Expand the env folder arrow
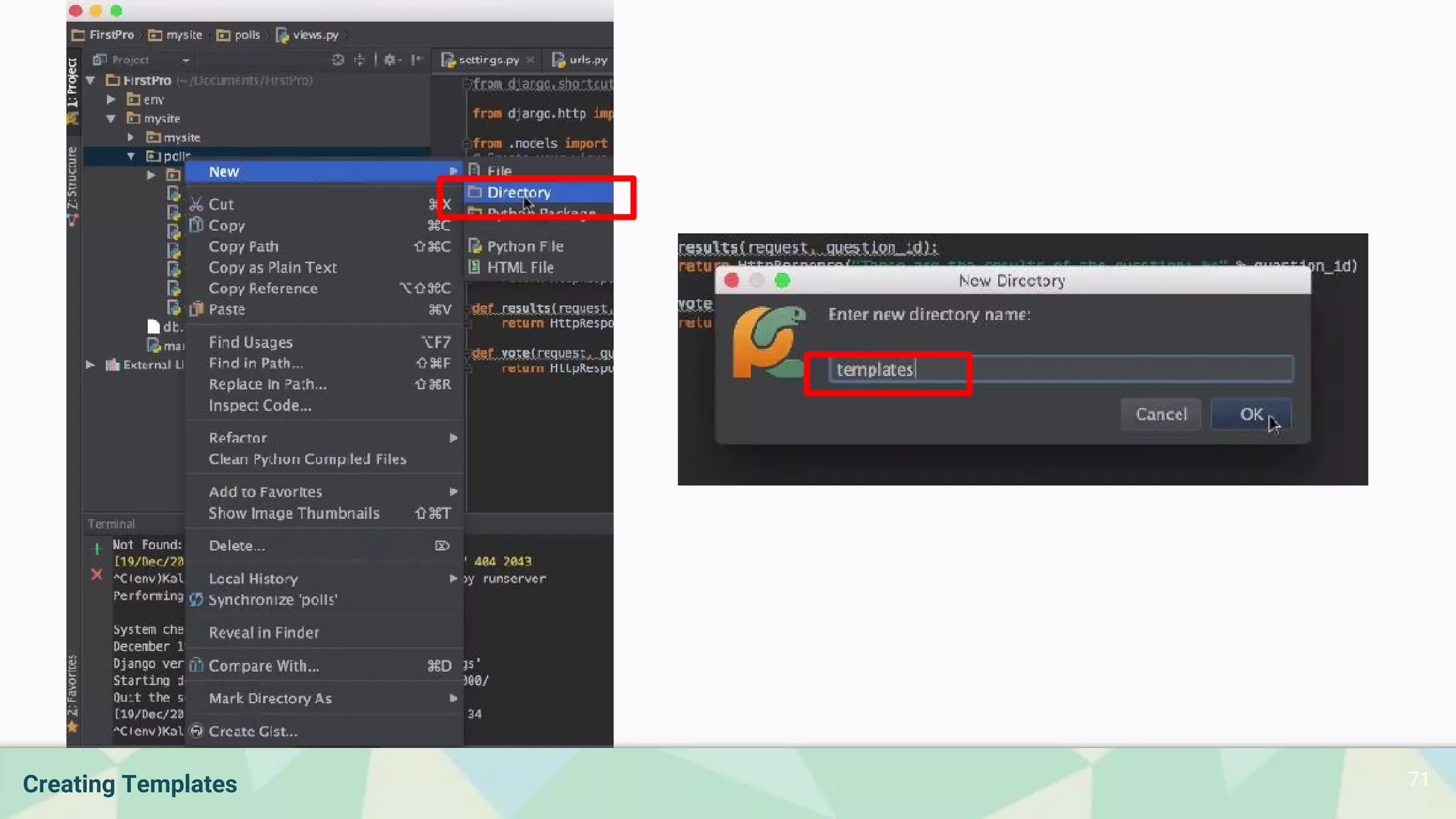 point(111,100)
